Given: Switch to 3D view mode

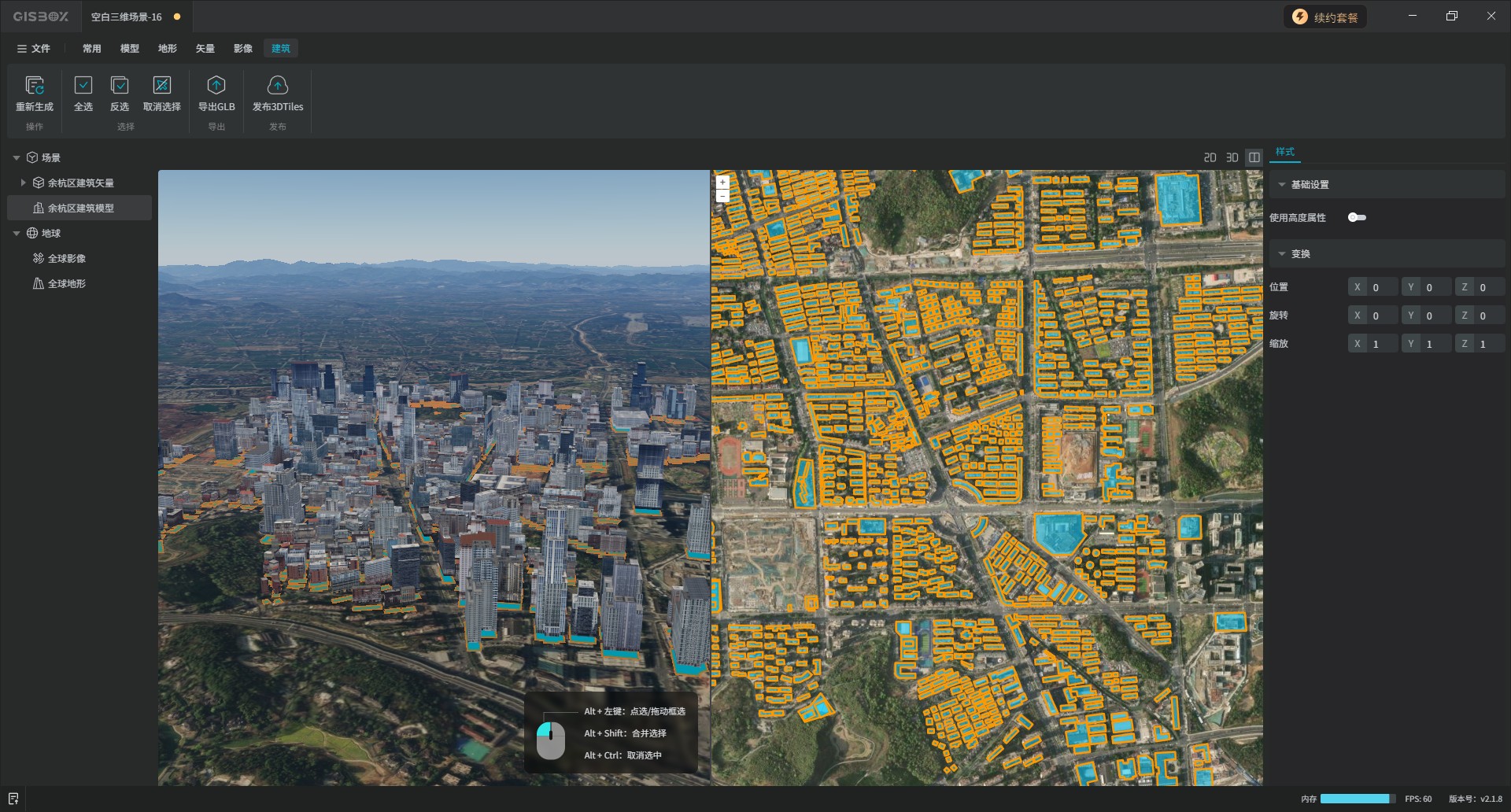Looking at the screenshot, I should click(x=1232, y=157).
